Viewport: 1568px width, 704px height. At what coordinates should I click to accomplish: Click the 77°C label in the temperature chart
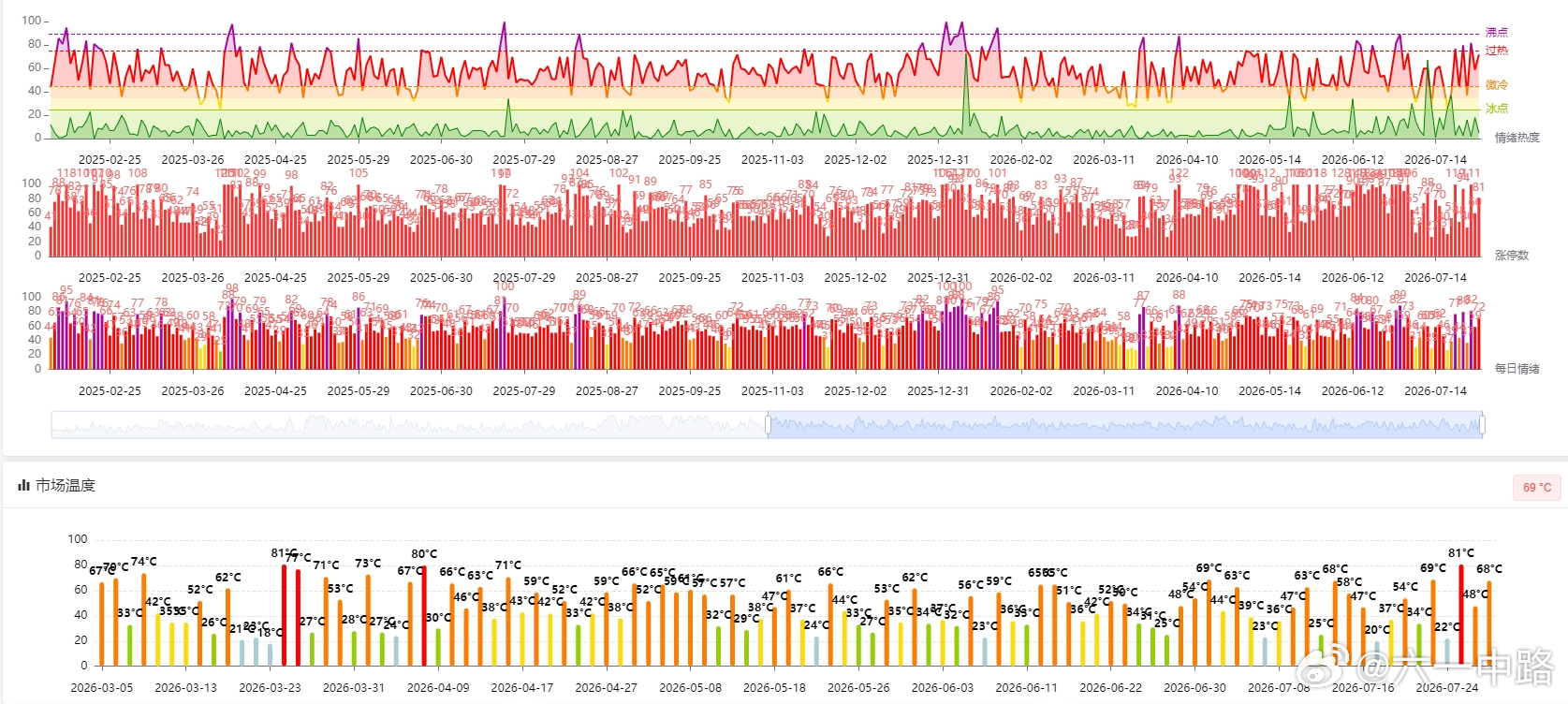(299, 557)
